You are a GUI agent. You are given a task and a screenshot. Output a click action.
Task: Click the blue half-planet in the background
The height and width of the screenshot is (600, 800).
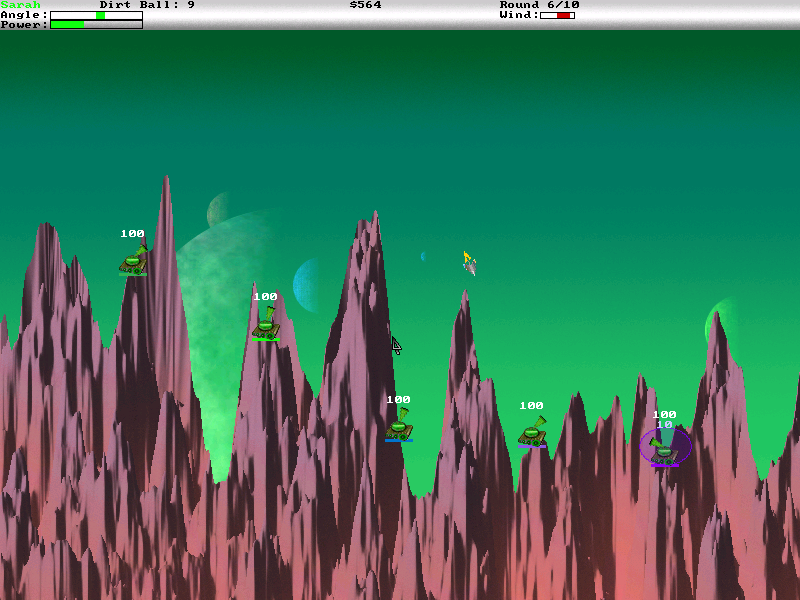point(306,286)
